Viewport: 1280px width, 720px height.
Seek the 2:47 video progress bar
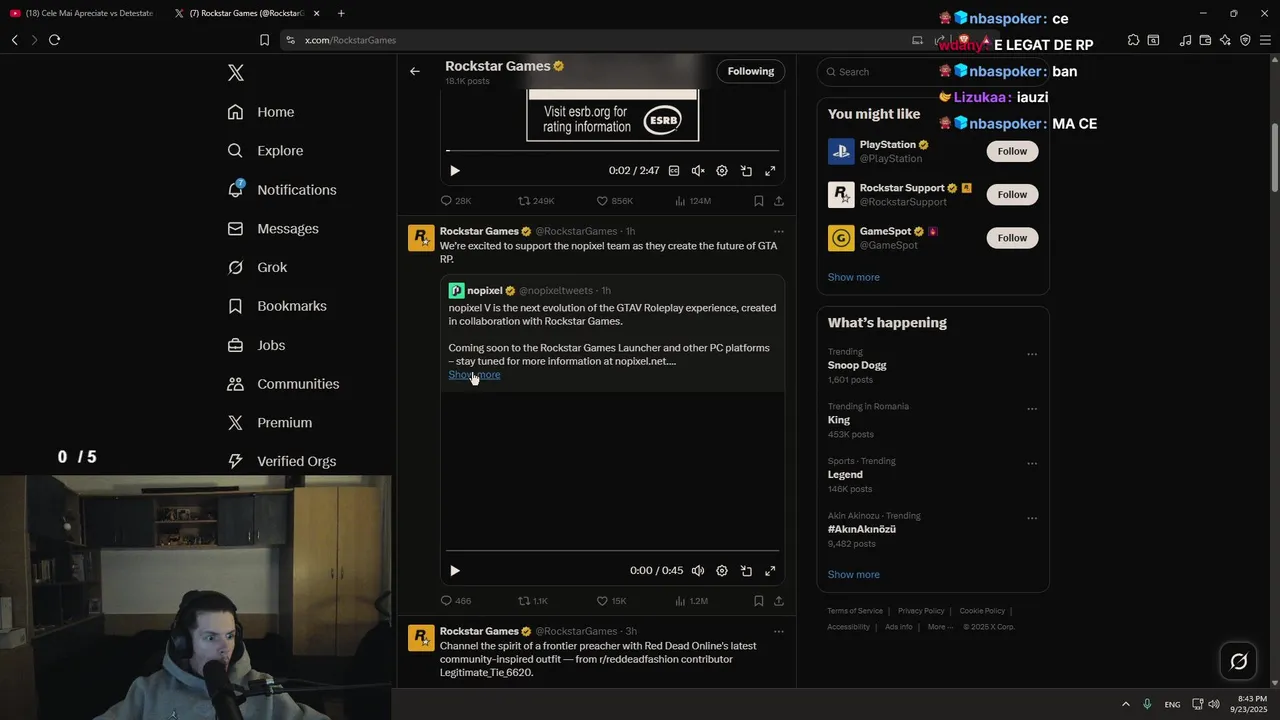(x=612, y=151)
